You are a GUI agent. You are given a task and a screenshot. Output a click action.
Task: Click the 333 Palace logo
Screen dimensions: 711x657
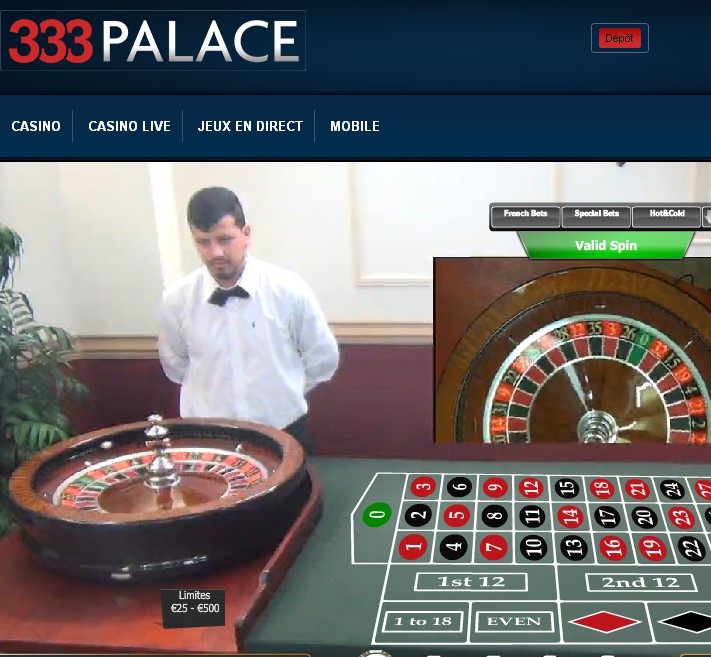click(153, 40)
